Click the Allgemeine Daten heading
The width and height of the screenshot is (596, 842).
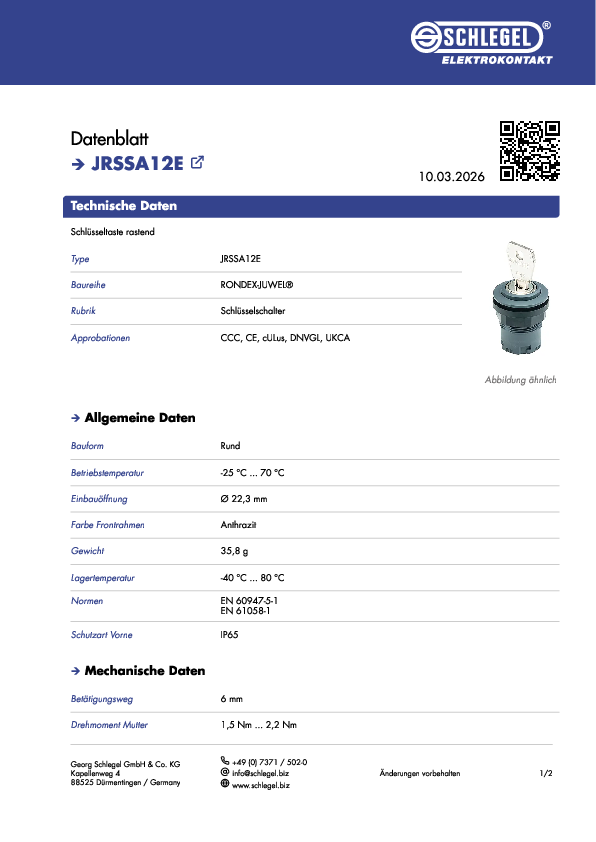[140, 418]
